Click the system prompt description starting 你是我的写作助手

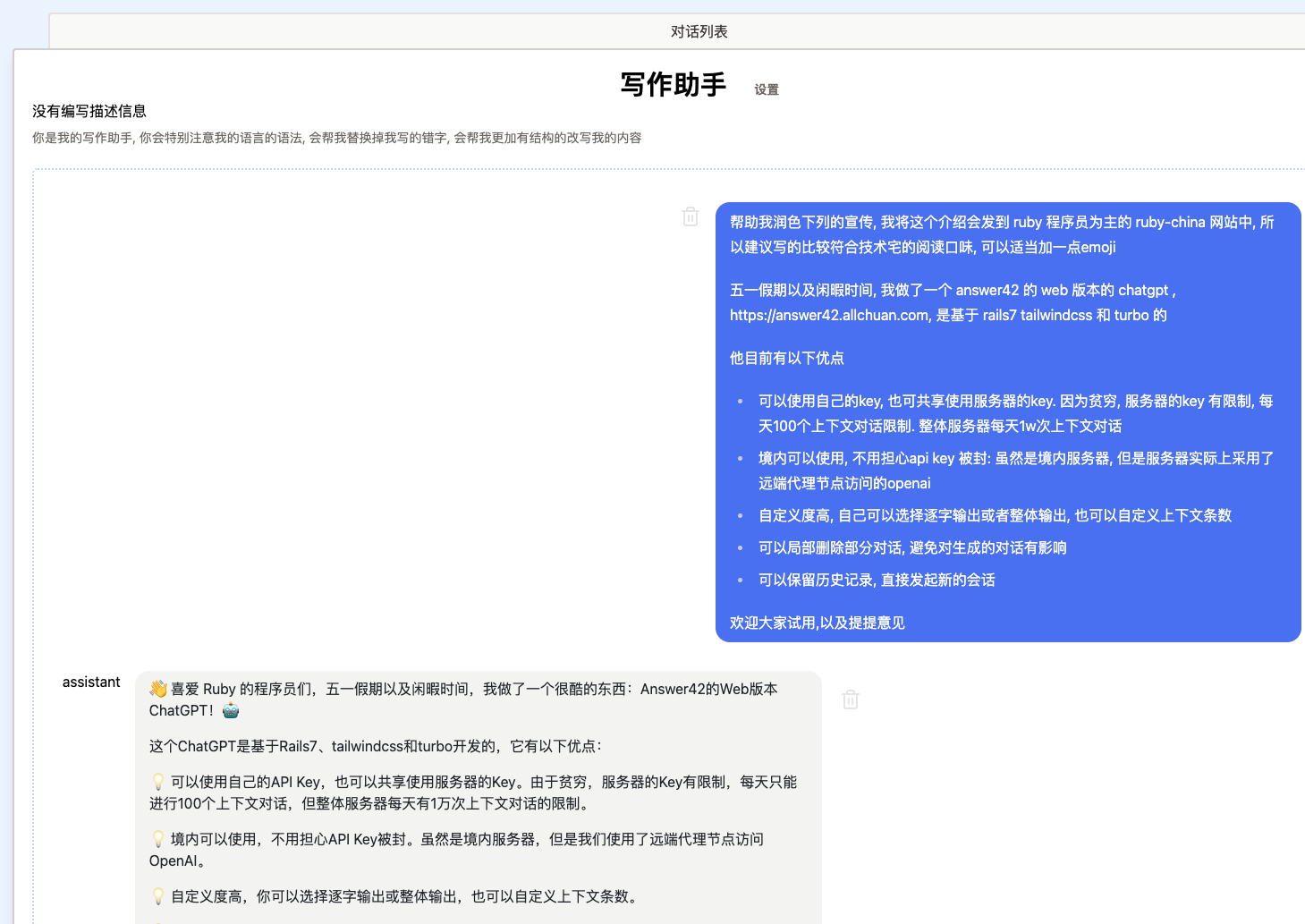[x=337, y=138]
